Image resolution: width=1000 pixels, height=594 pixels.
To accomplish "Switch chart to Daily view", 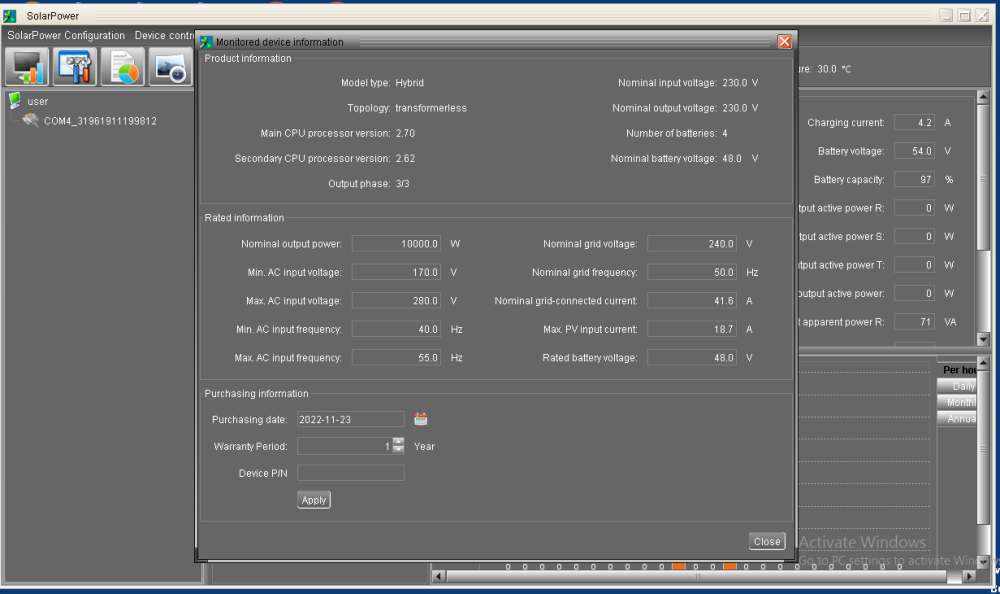I will pos(957,386).
